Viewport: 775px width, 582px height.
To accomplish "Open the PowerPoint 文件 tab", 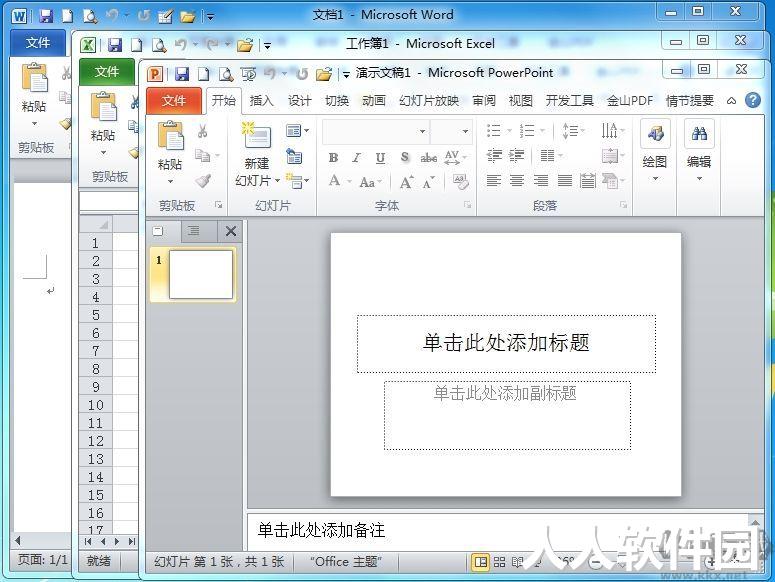I will click(x=174, y=101).
